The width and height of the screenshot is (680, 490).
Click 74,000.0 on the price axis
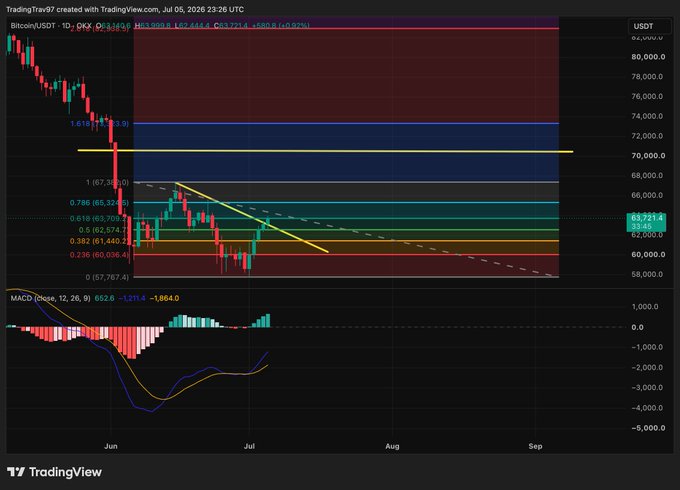point(647,116)
